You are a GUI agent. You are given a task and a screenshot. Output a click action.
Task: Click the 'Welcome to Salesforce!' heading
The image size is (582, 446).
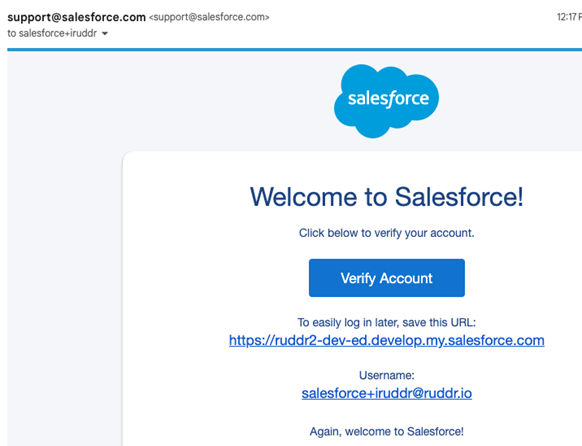pyautogui.click(x=386, y=197)
